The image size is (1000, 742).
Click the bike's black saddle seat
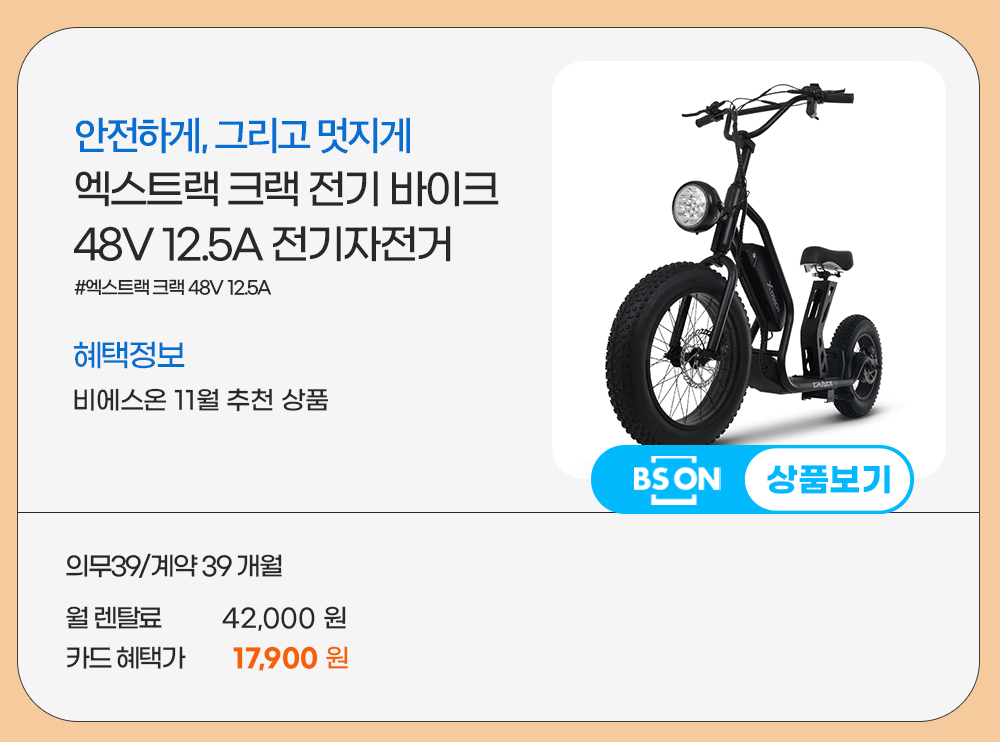point(827,258)
